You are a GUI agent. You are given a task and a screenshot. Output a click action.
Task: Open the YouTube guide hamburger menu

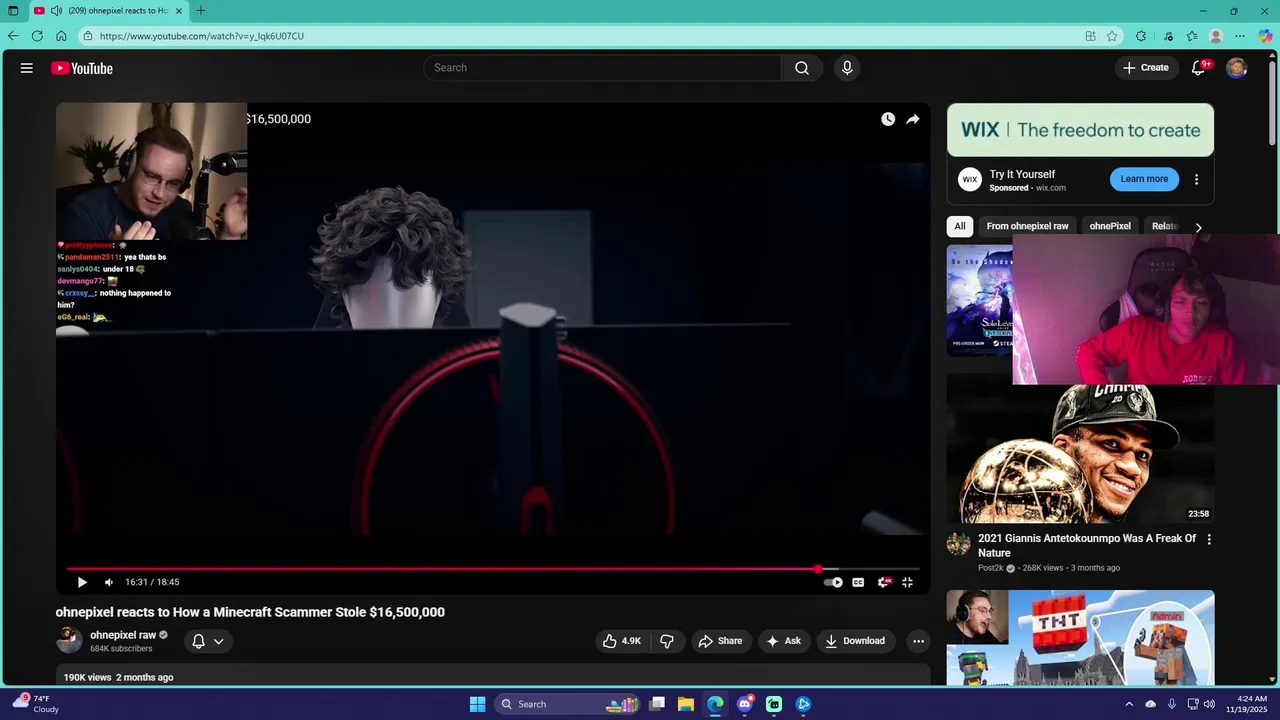(27, 68)
